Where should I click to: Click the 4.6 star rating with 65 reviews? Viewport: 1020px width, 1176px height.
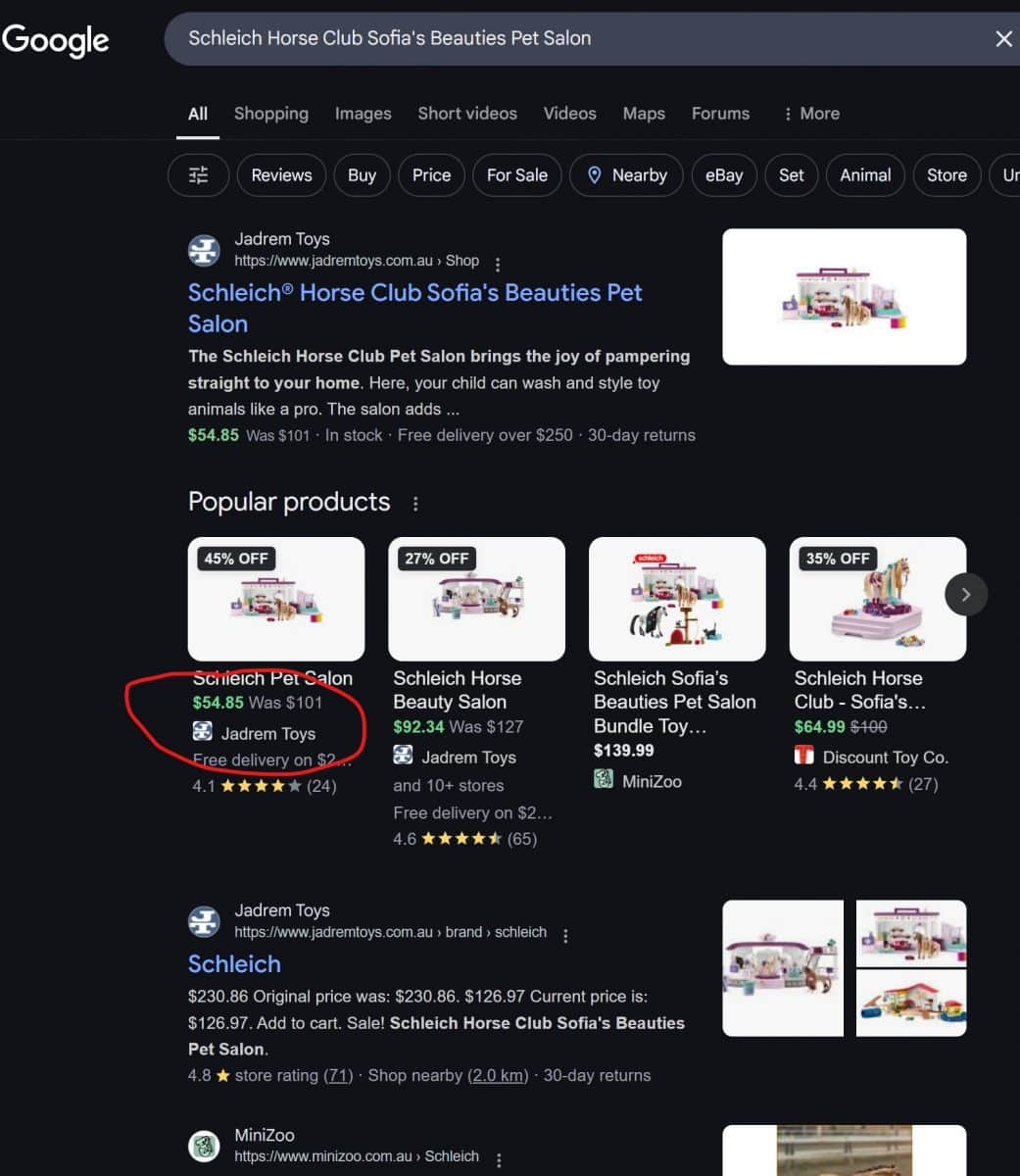[x=465, y=839]
